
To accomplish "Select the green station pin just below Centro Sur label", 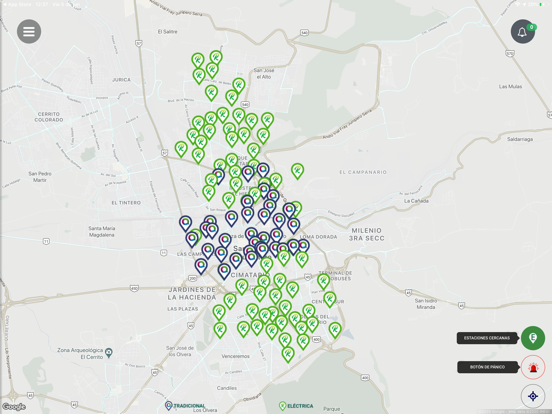I will click(x=330, y=300).
